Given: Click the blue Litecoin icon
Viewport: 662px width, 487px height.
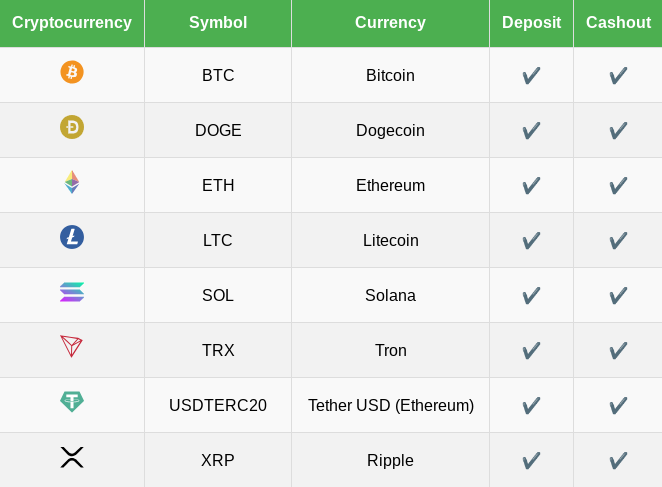Looking at the screenshot, I should click(72, 237).
